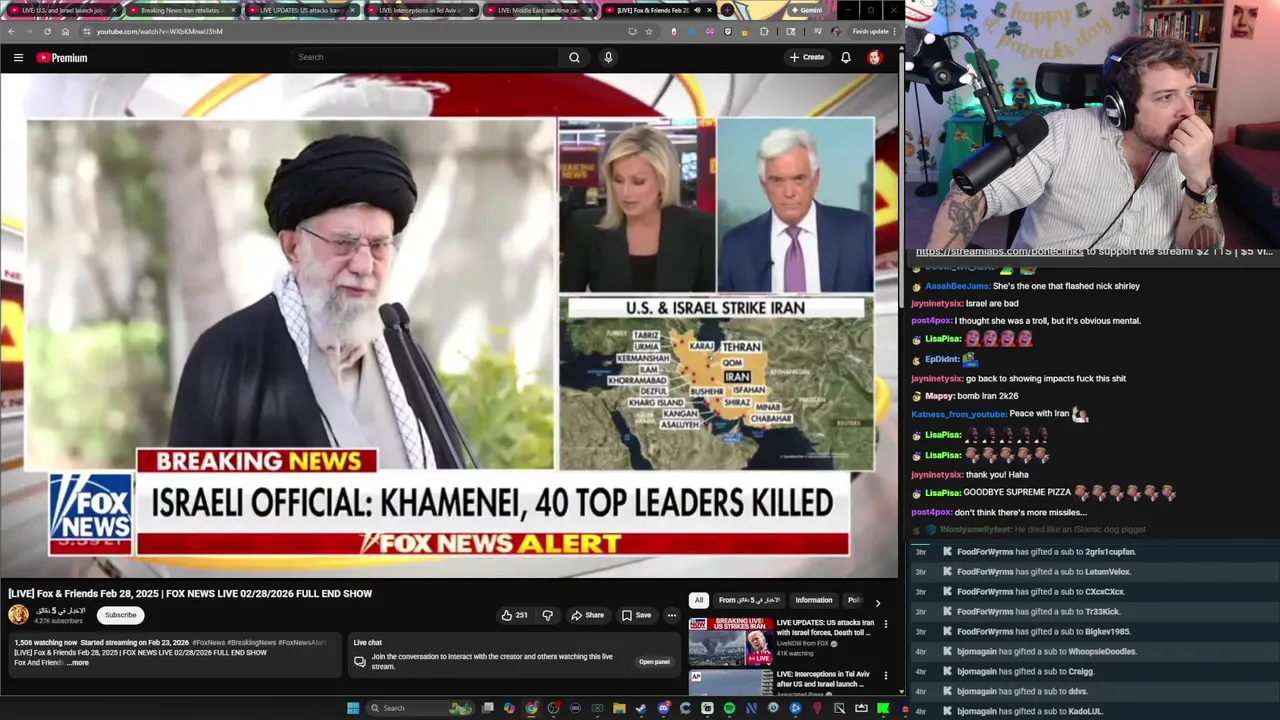Image resolution: width=1280 pixels, height=720 pixels.
Task: Open Spotify from the taskbar
Action: [x=729, y=708]
